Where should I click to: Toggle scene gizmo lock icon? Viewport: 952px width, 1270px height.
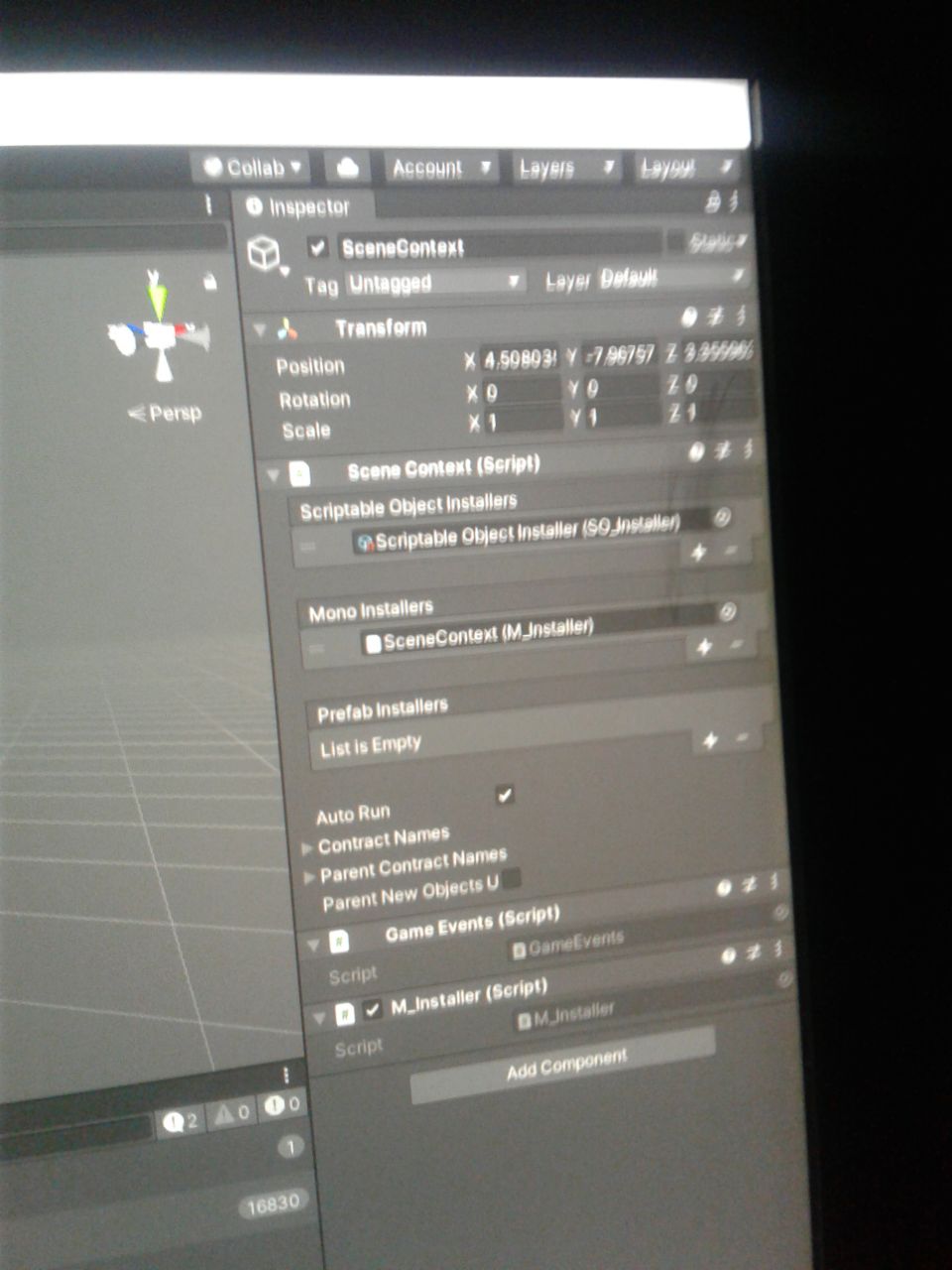pos(209,282)
